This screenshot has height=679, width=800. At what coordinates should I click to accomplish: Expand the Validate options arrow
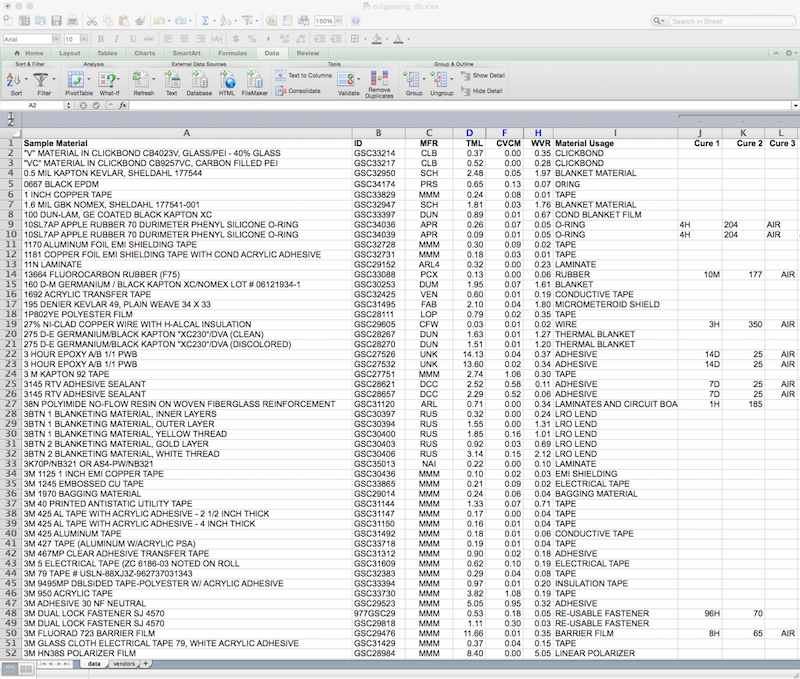coord(358,80)
